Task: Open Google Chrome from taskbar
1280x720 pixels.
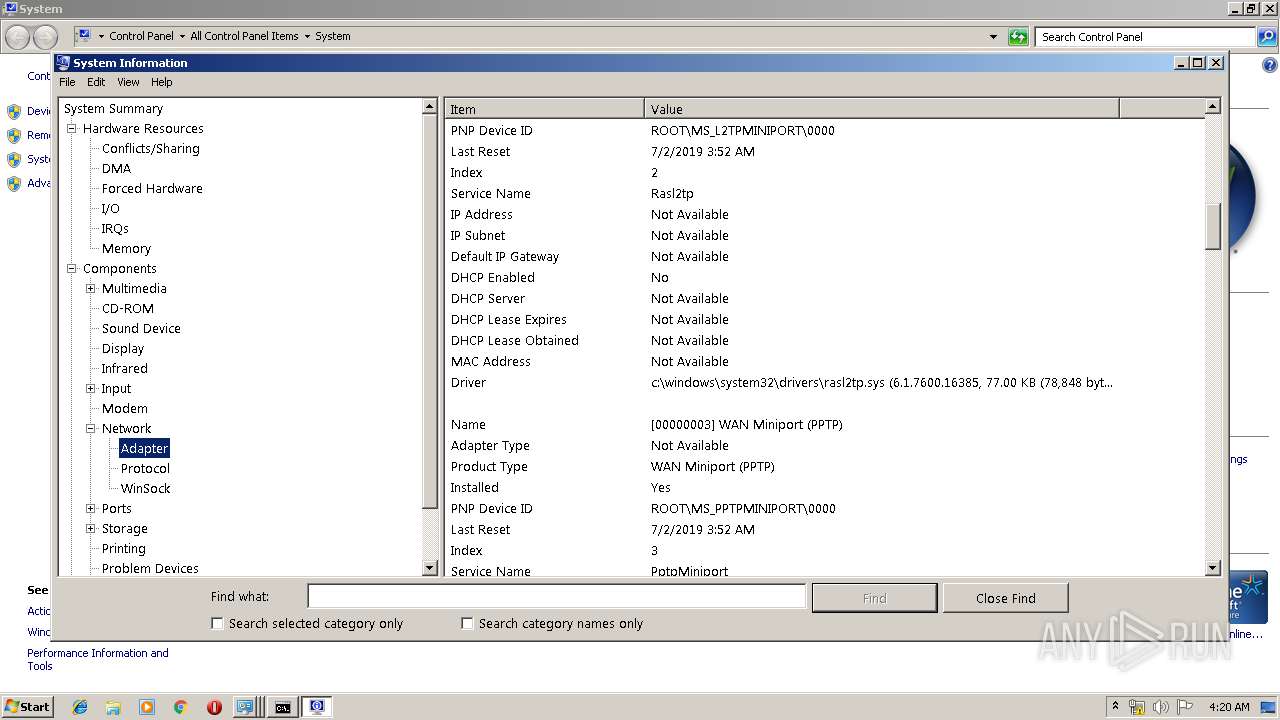Action: coord(181,707)
